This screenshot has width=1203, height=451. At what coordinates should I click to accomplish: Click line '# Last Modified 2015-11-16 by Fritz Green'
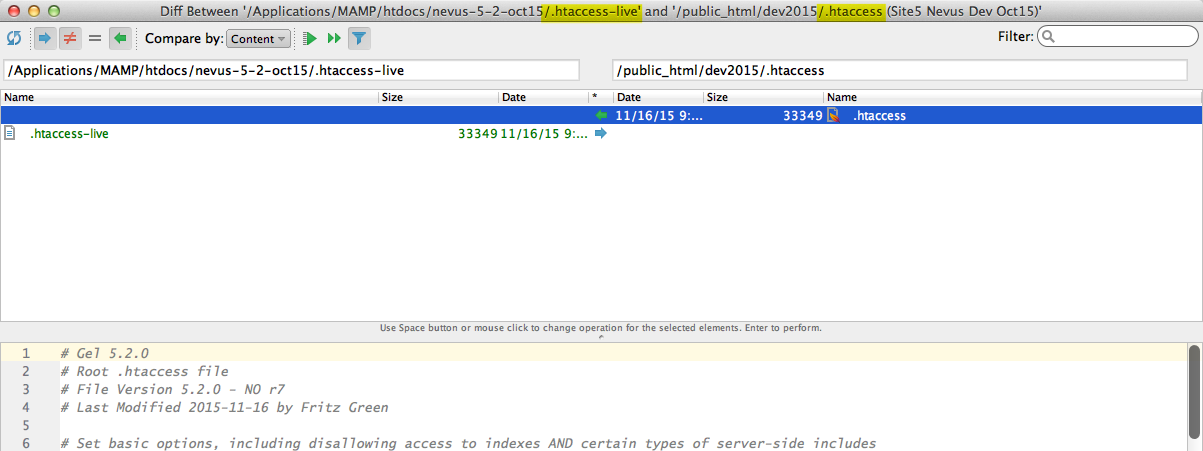(224, 407)
